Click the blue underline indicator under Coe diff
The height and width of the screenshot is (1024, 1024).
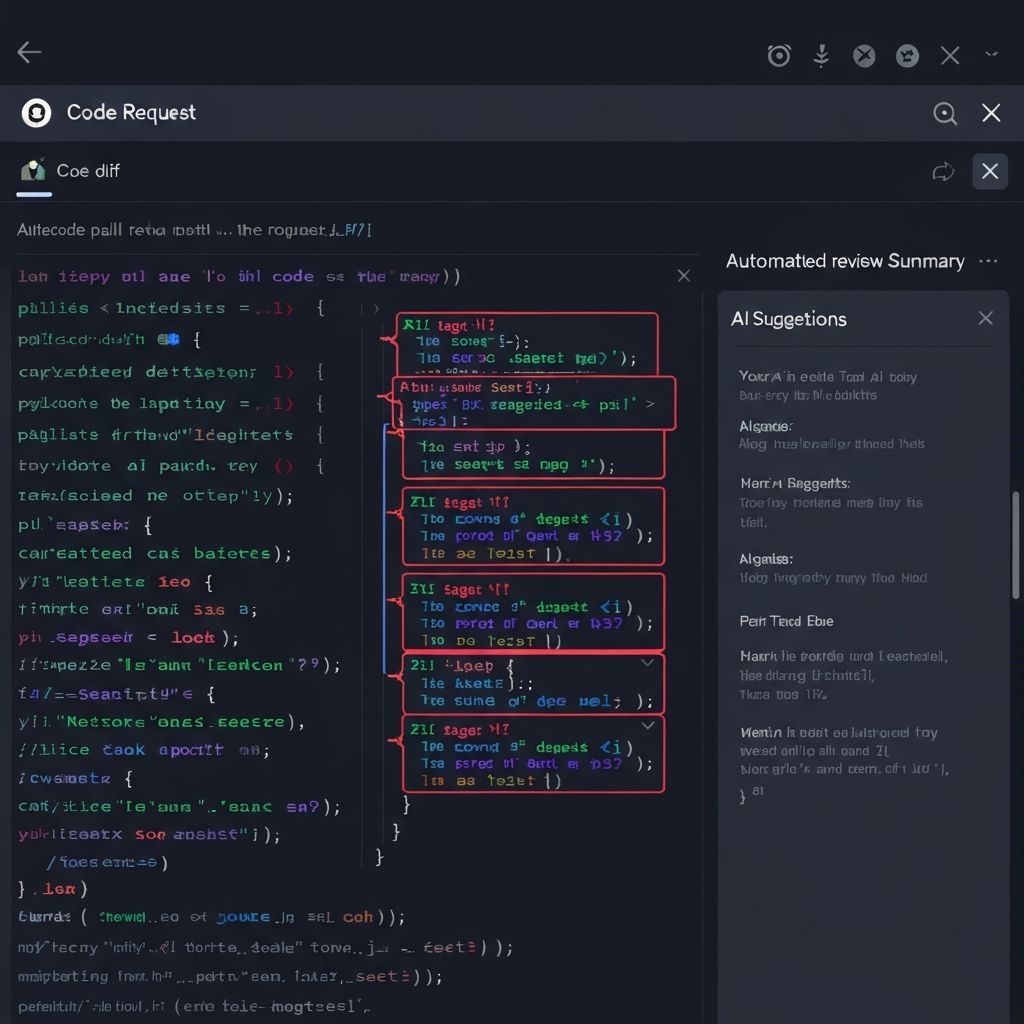(x=33, y=193)
